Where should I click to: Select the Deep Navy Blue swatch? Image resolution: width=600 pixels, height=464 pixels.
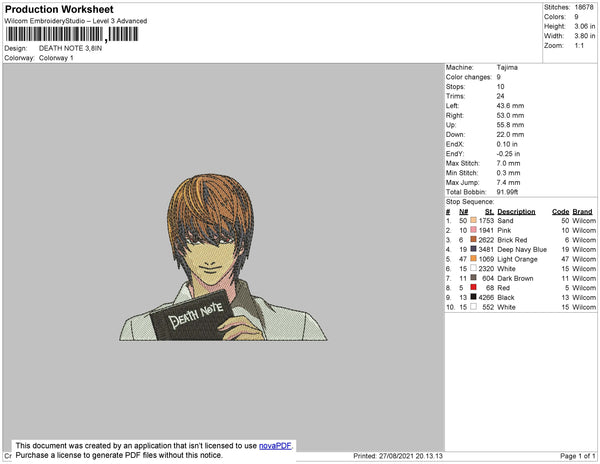tap(473, 249)
